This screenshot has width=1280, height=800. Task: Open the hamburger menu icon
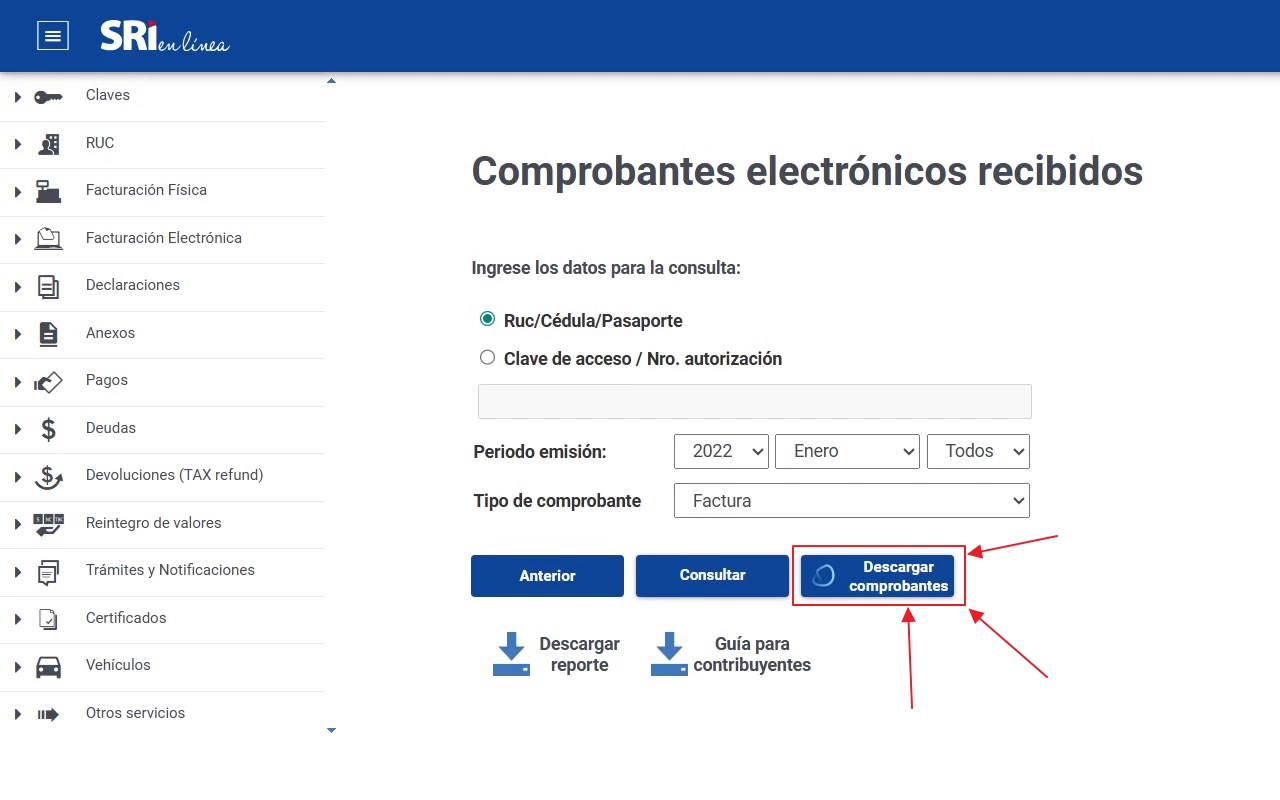pos(53,36)
